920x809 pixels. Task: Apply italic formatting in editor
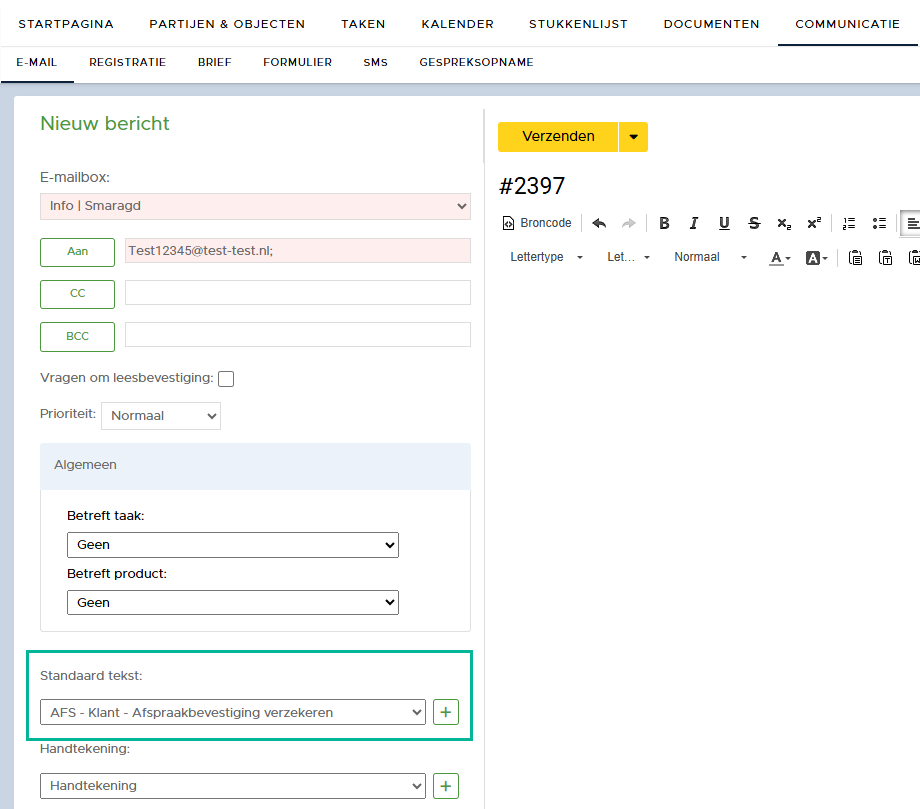(x=694, y=223)
